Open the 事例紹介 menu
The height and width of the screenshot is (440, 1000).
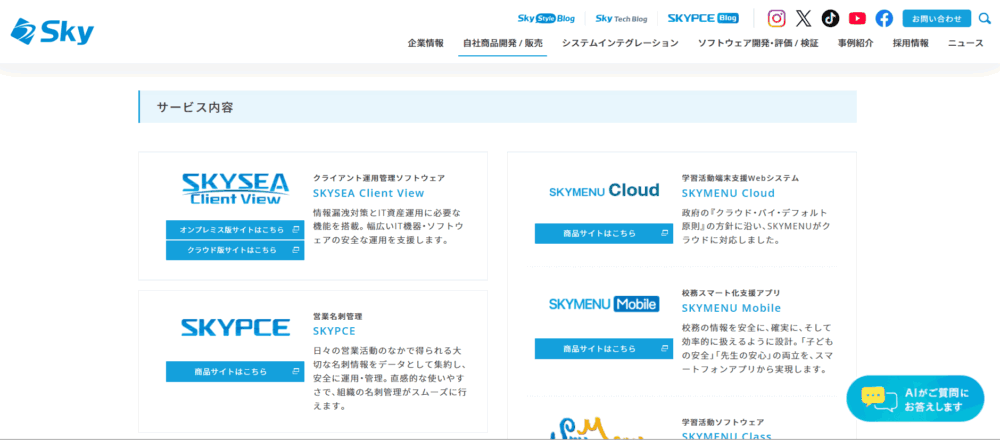(x=855, y=43)
